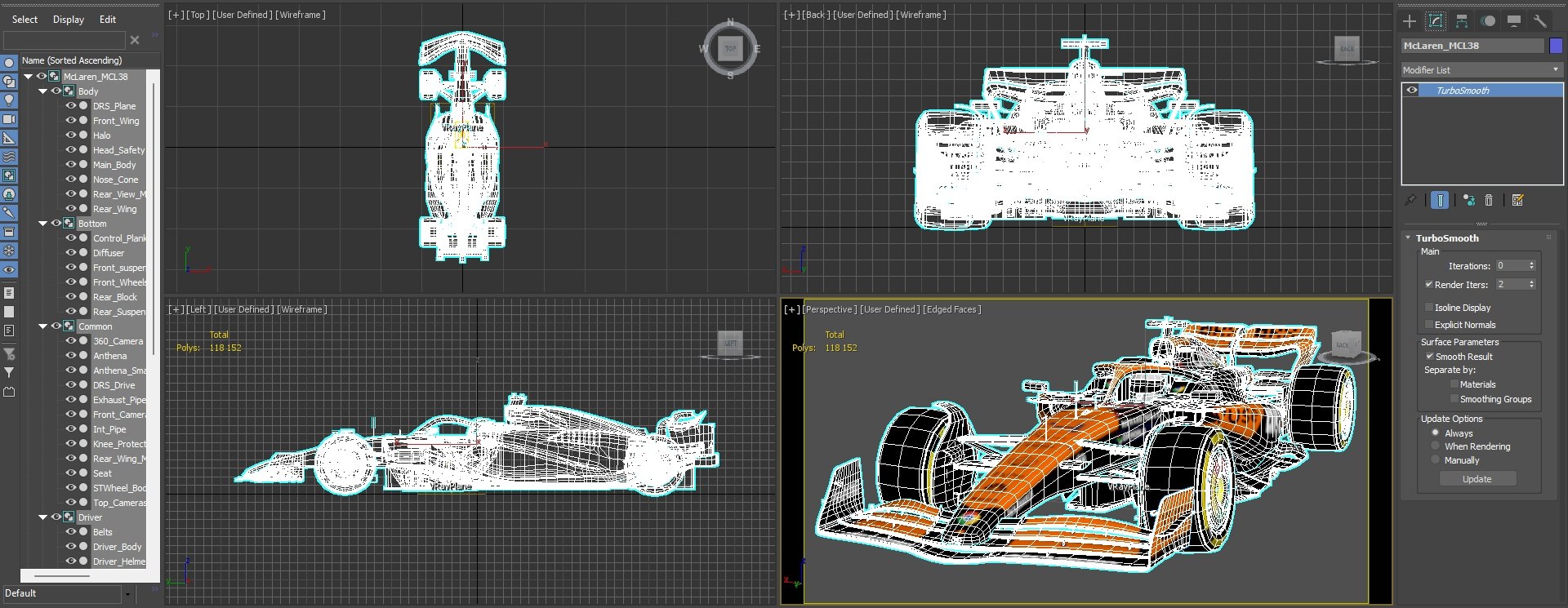This screenshot has width=1568, height=608.
Task: Collapse the Driver group in tree
Action: click(43, 517)
